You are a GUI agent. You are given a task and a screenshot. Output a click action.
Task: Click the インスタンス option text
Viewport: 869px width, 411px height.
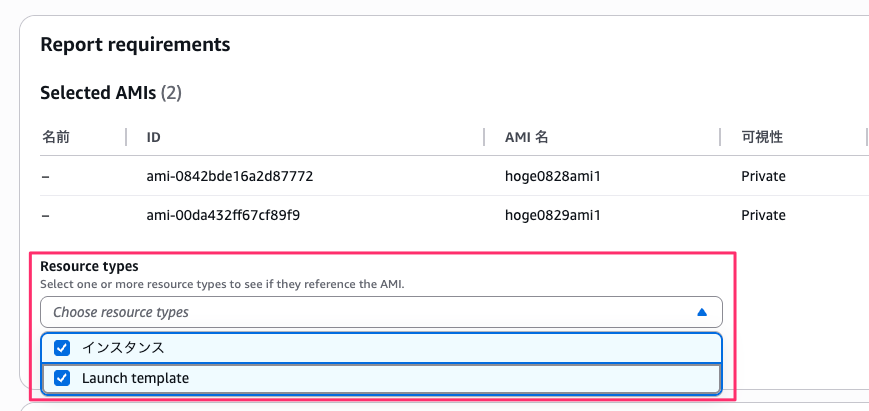(123, 348)
